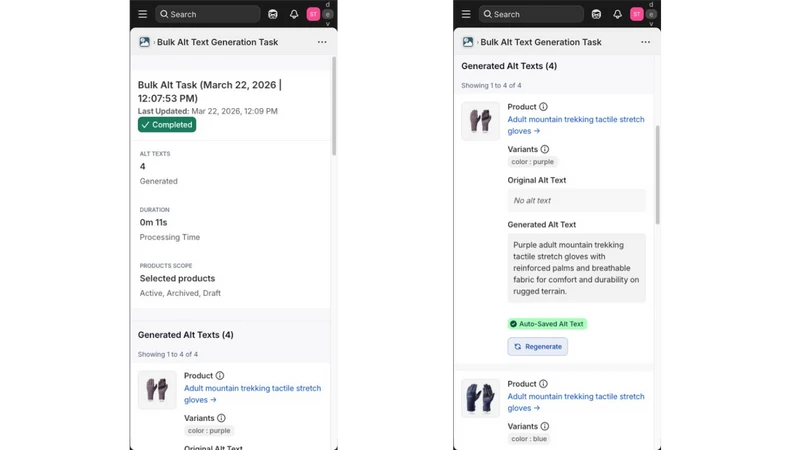Open notifications bell in right panel

(617, 14)
